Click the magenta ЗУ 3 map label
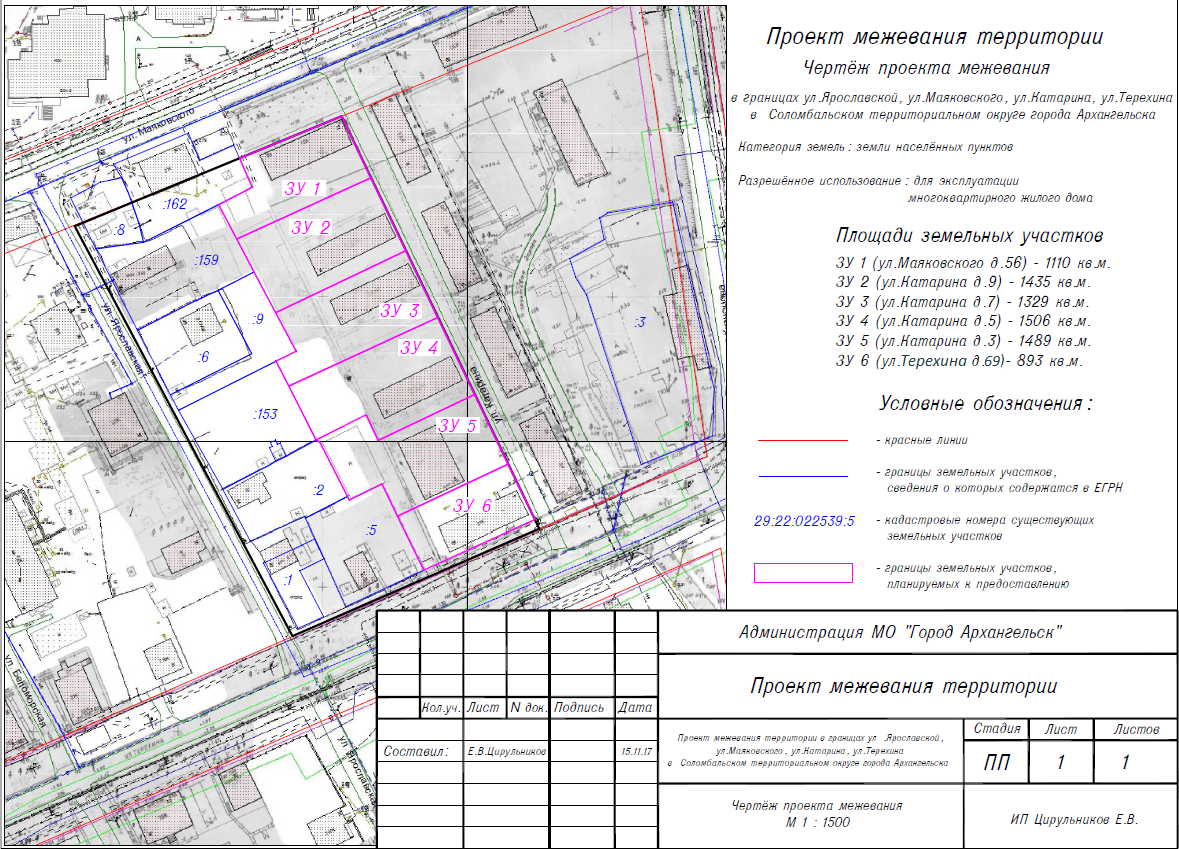Viewport: 1179px width, 849px height. 399,310
